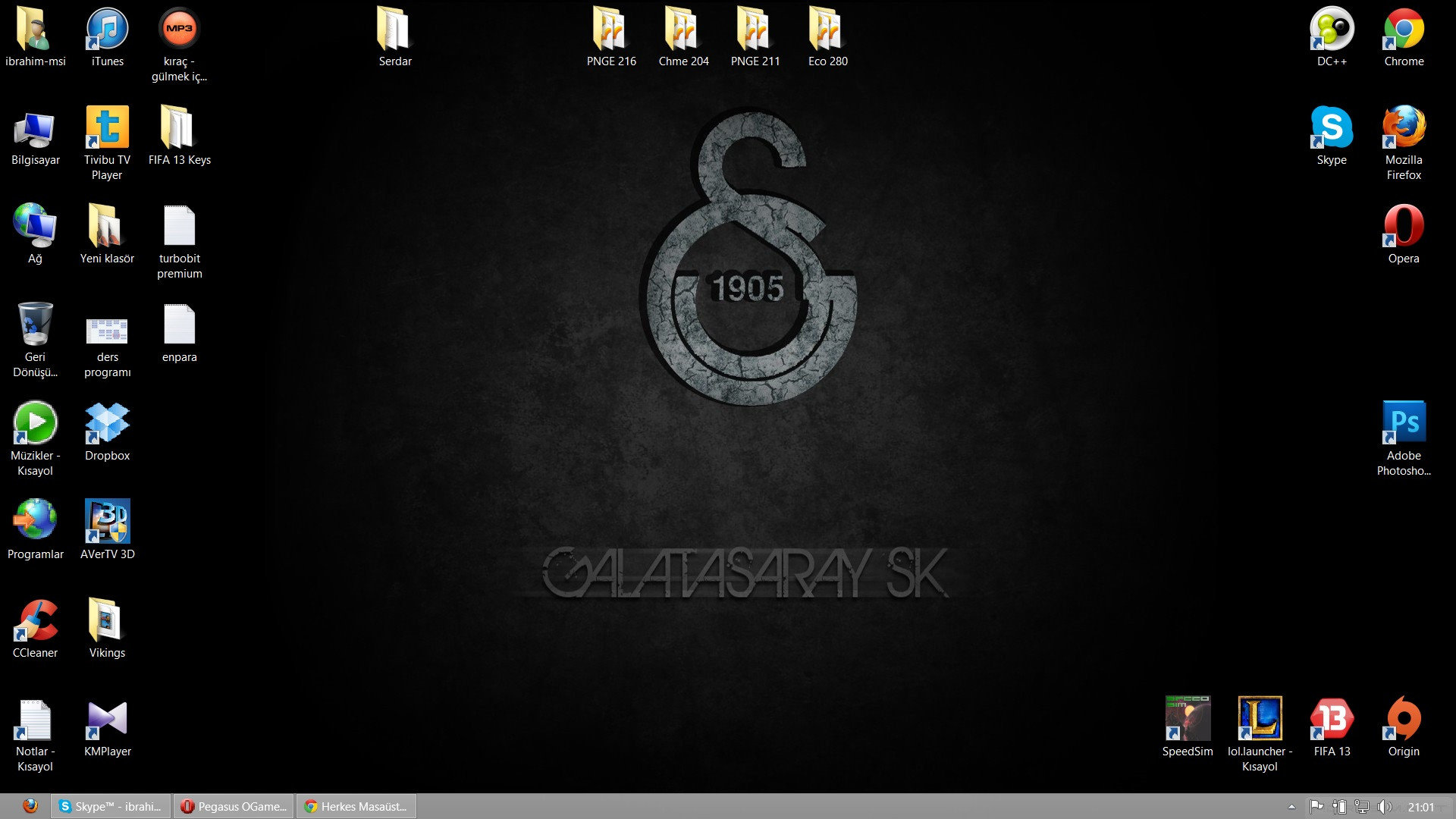
Task: Show hidden system tray icons
Action: [1291, 807]
